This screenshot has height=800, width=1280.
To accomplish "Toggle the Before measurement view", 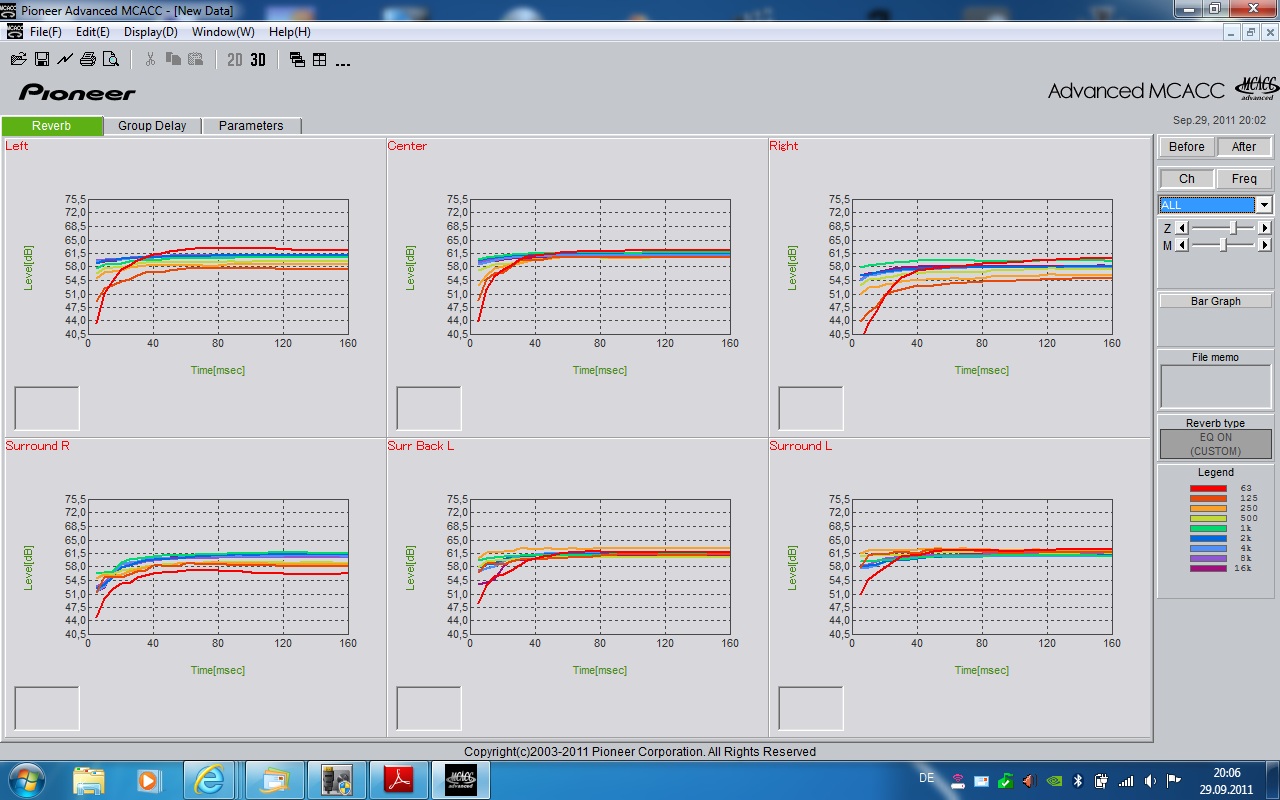I will [x=1186, y=147].
